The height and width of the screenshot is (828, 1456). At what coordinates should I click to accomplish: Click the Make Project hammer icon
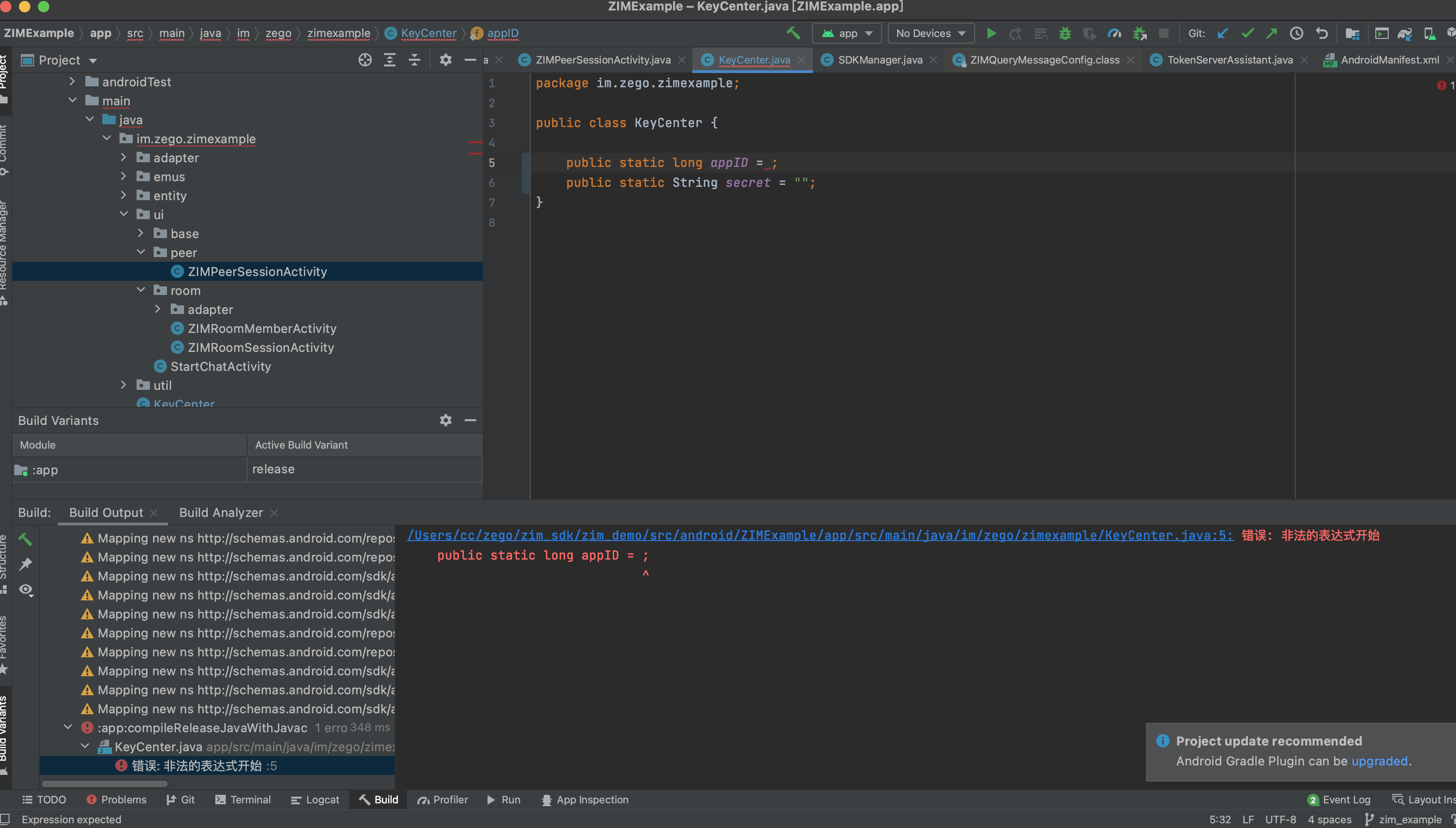pos(793,34)
